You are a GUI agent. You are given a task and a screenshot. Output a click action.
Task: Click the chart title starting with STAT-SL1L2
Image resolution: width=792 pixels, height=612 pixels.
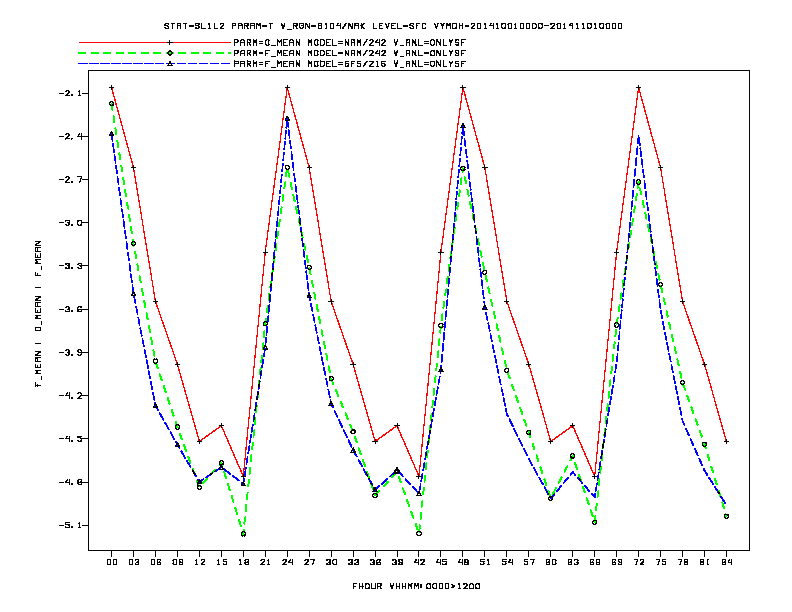coord(393,26)
